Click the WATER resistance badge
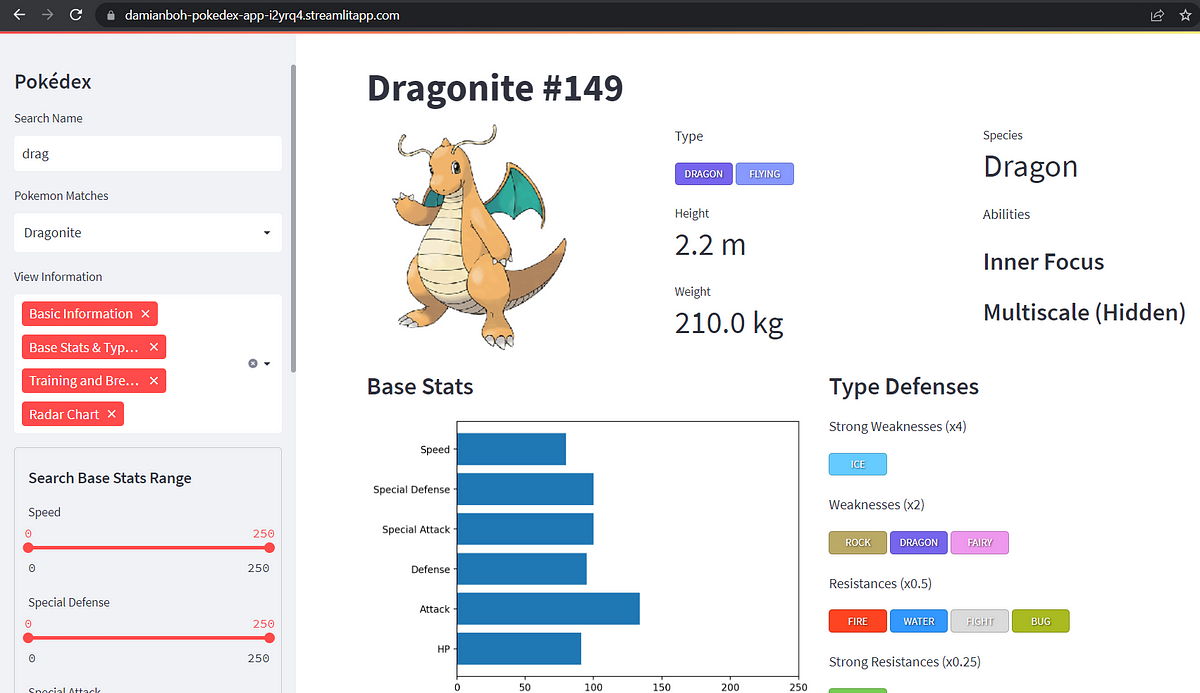This screenshot has width=1200, height=693. pos(919,621)
